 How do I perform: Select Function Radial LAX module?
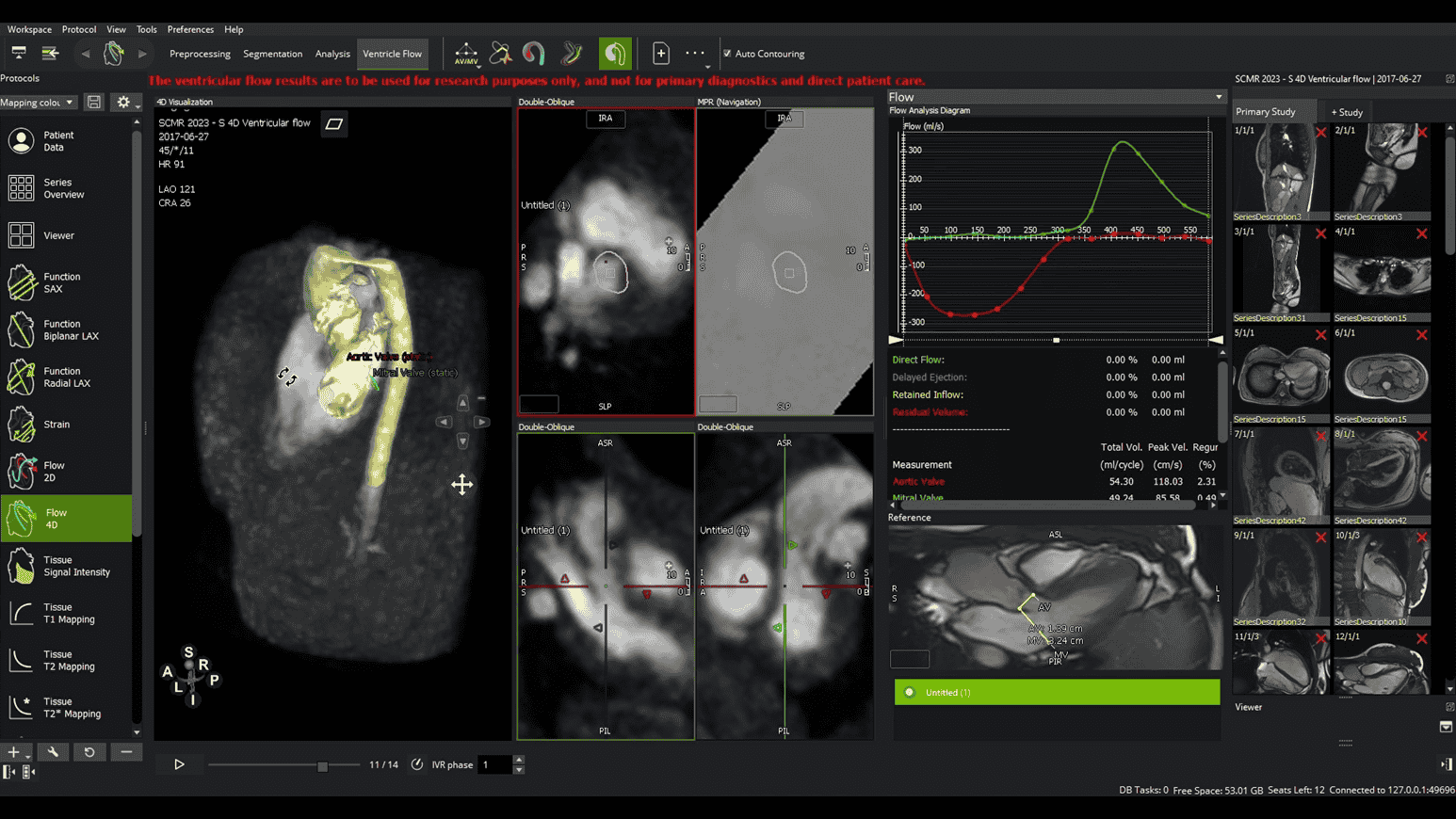pos(66,377)
